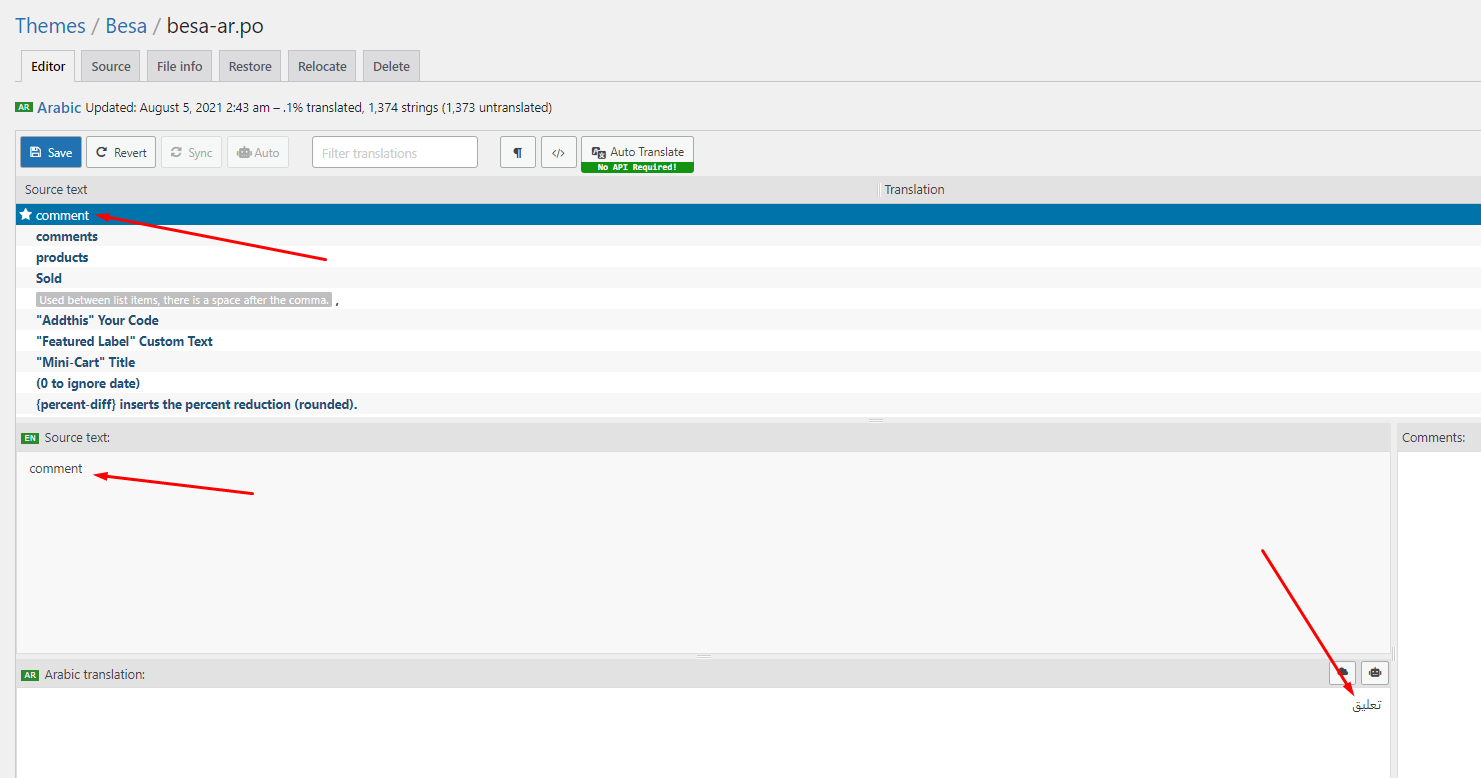1481x778 pixels.
Task: Open the Themes breadcrumb link
Action: point(50,25)
